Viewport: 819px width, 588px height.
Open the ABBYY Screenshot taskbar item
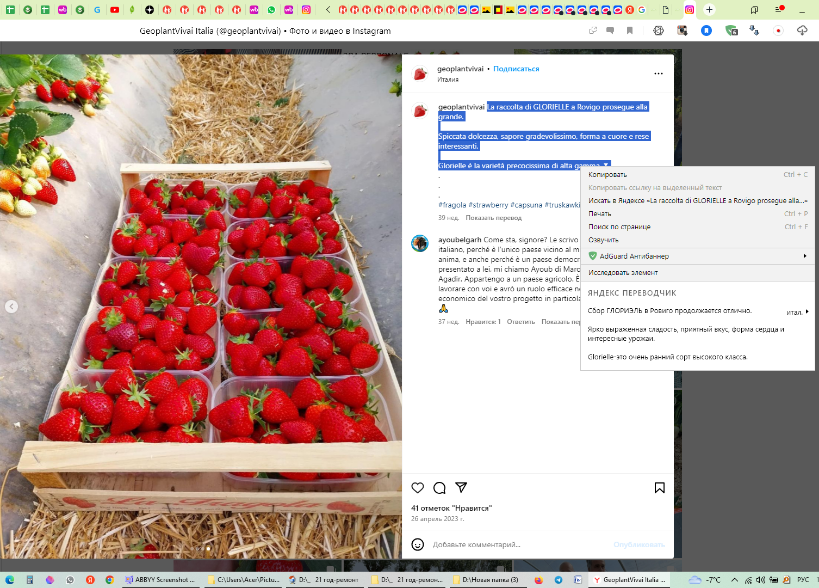tap(160, 580)
